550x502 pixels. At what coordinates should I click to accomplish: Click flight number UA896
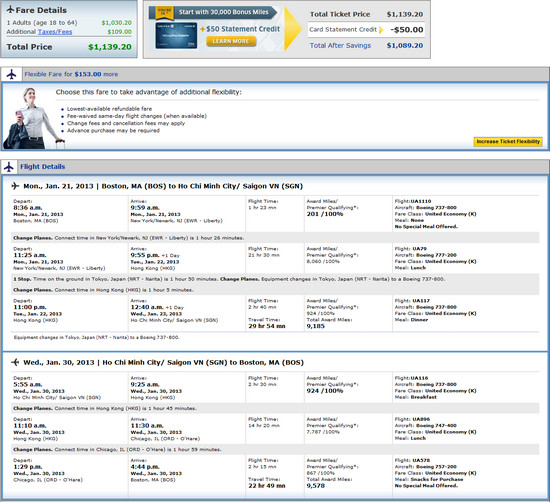(421, 419)
